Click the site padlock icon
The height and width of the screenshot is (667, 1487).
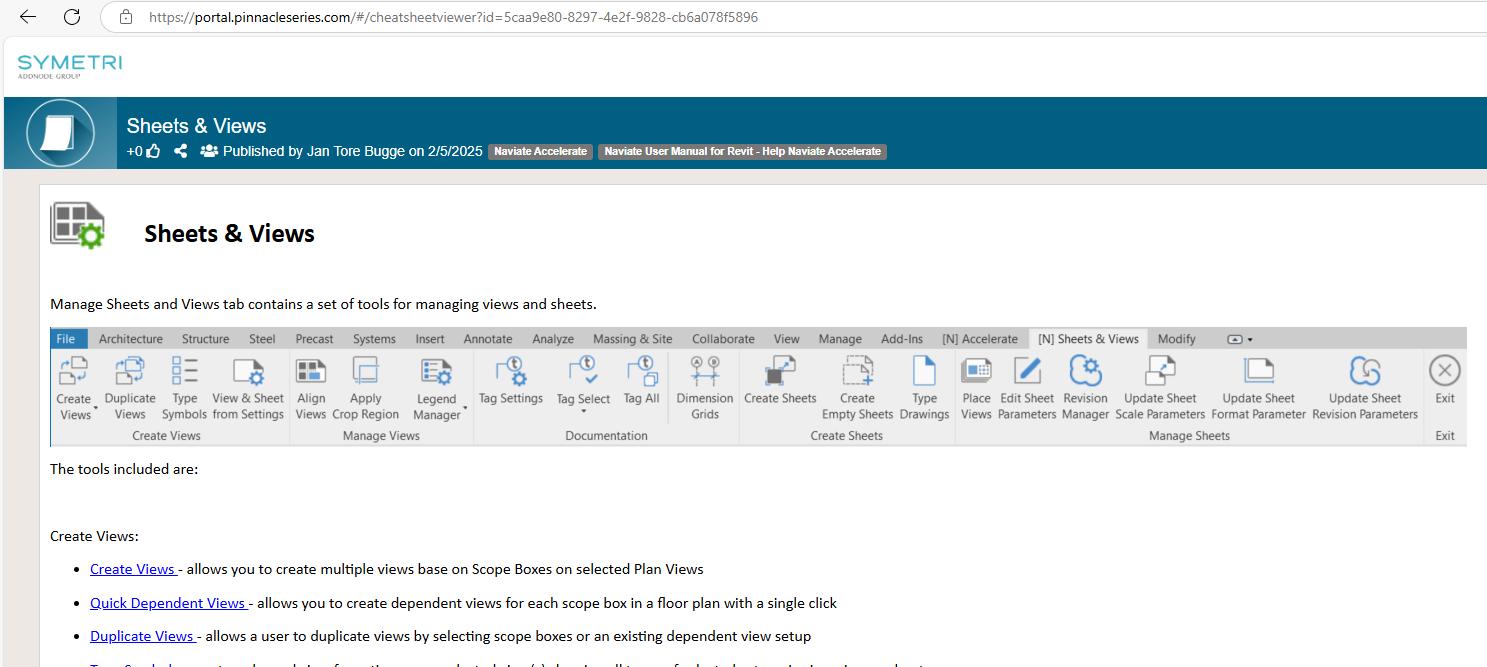click(x=125, y=17)
